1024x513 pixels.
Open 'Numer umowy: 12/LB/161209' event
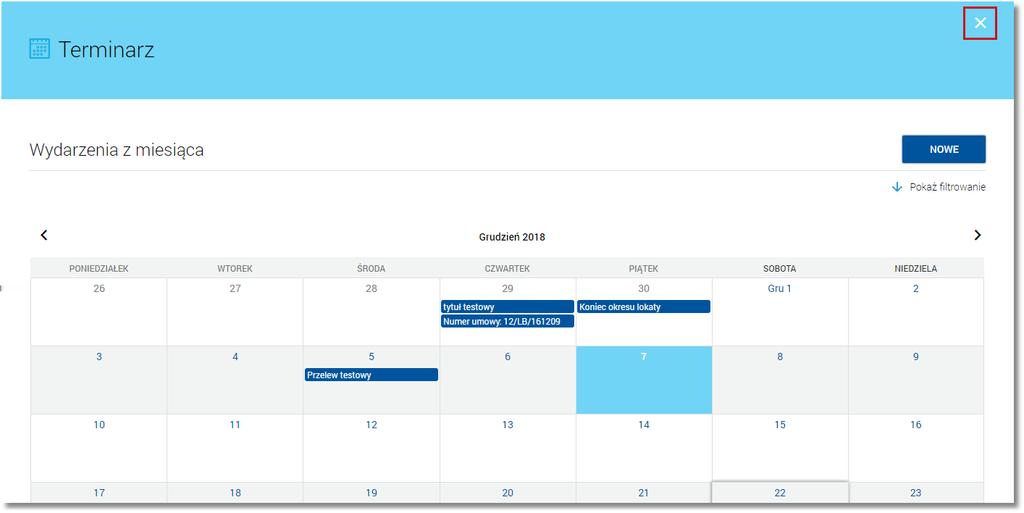click(507, 321)
